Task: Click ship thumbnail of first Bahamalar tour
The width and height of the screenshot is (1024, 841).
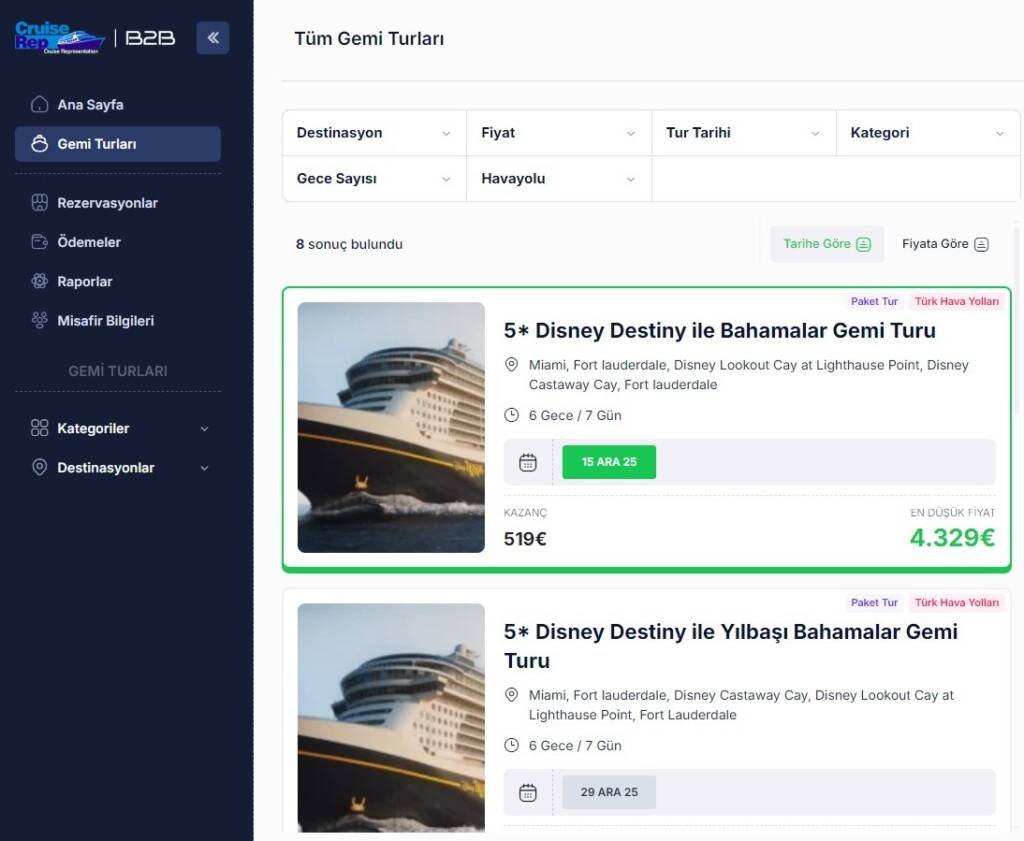Action: coord(391,428)
